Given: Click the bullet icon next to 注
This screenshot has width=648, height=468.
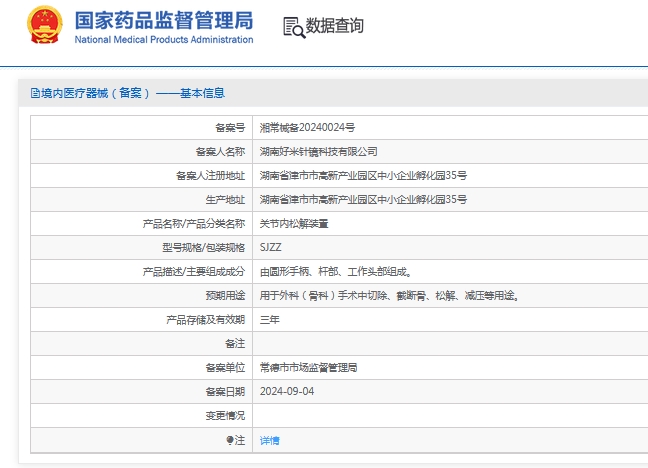Looking at the screenshot, I should (x=230, y=440).
